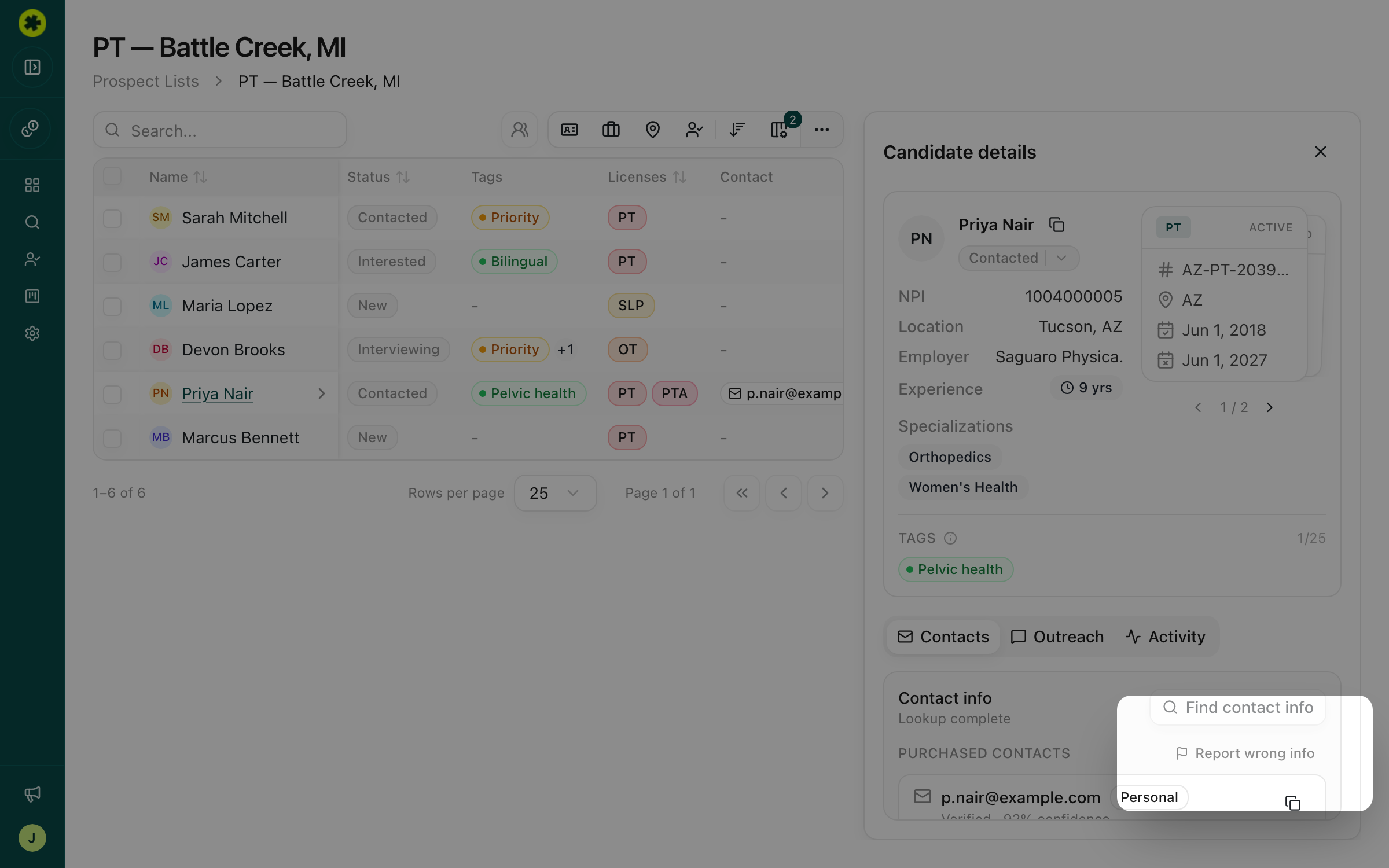Select the James Carter row checkbox
This screenshot has height=868, width=1389.
[x=112, y=262]
